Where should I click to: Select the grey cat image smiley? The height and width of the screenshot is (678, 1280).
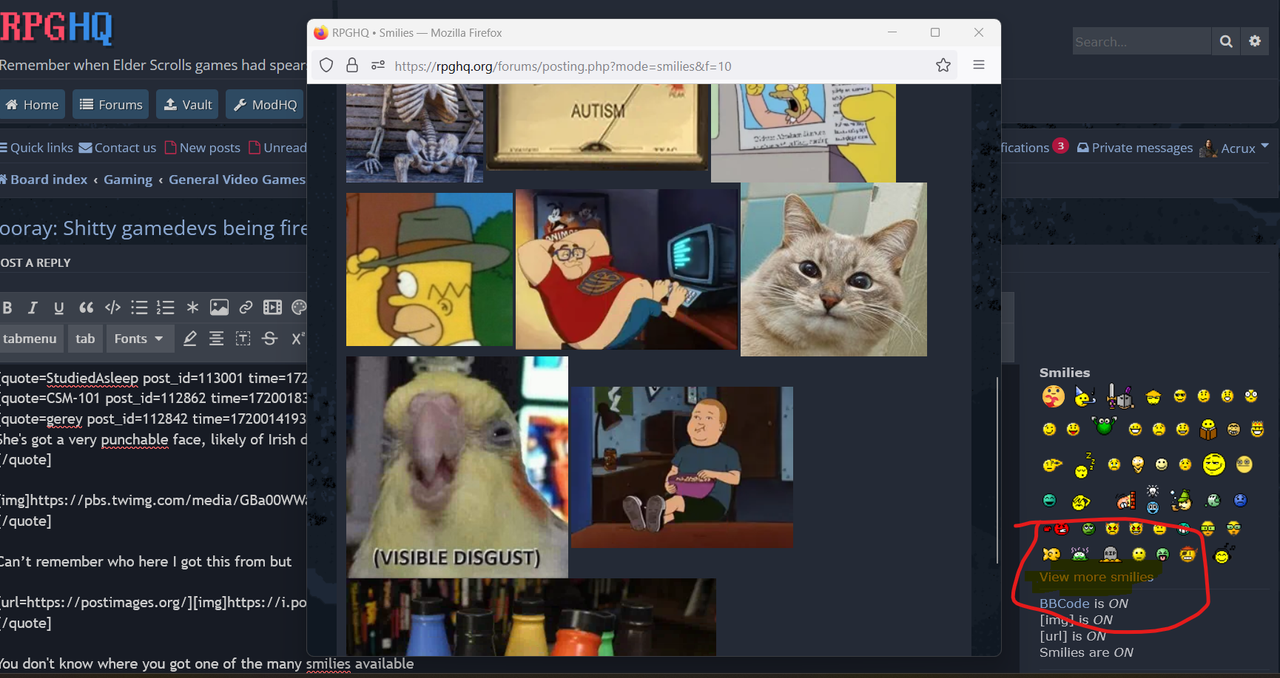coord(834,269)
